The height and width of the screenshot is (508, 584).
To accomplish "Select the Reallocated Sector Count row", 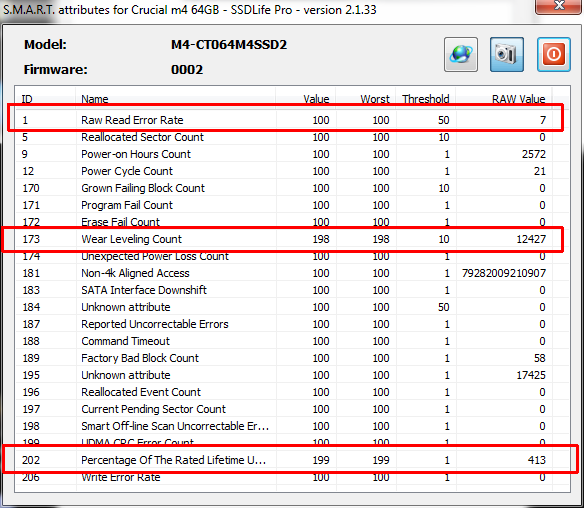I will [x=285, y=137].
